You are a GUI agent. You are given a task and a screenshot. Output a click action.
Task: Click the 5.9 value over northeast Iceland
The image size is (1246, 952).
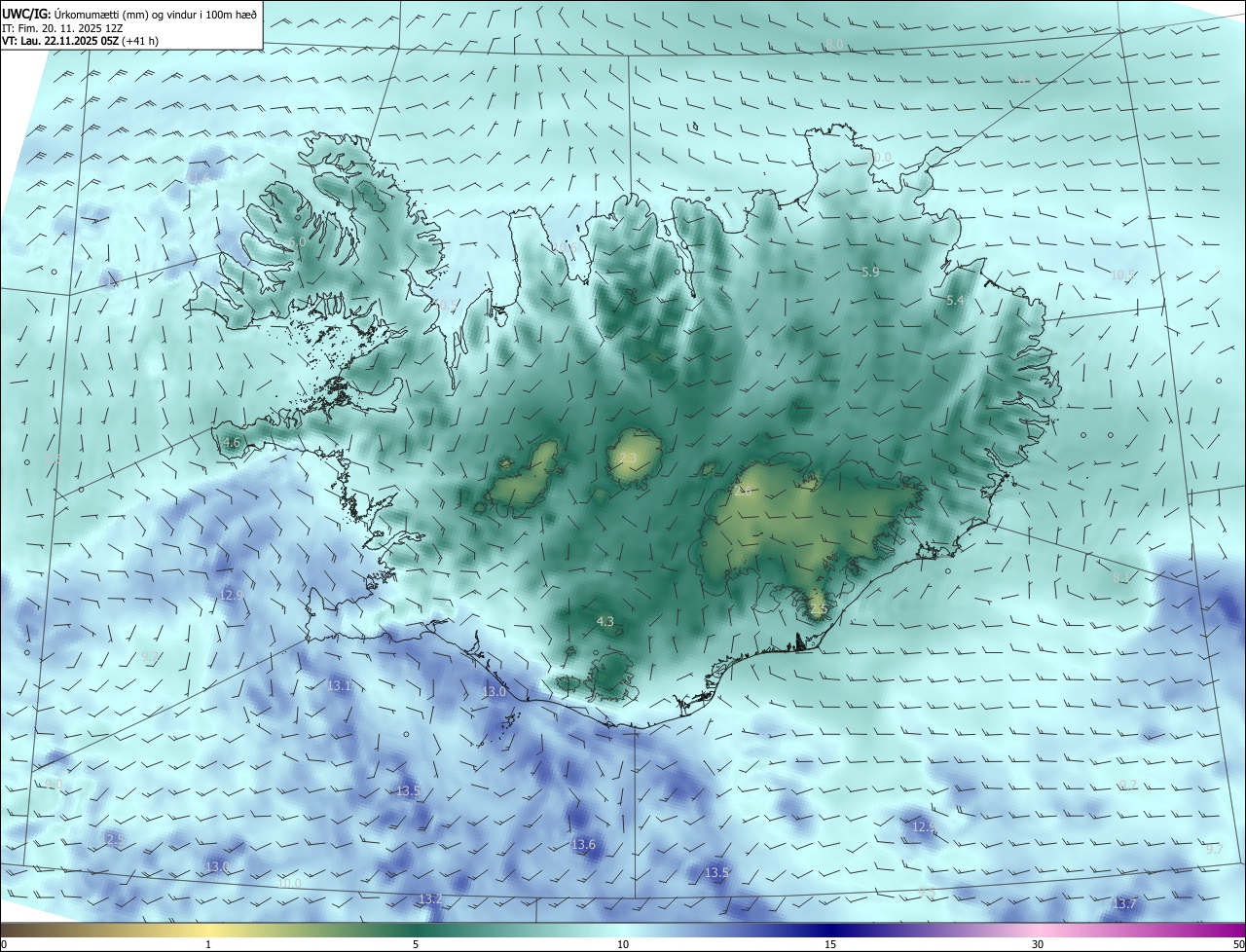[x=870, y=273]
